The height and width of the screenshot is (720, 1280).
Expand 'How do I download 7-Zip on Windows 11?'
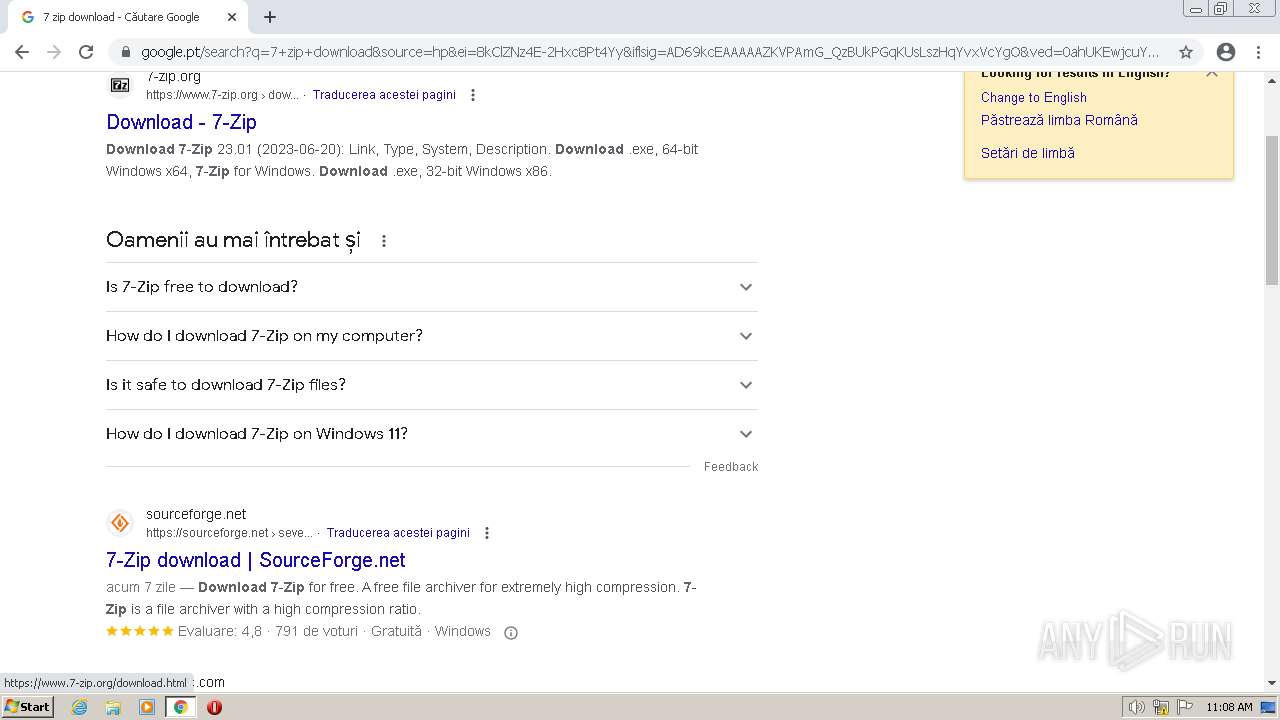point(431,434)
